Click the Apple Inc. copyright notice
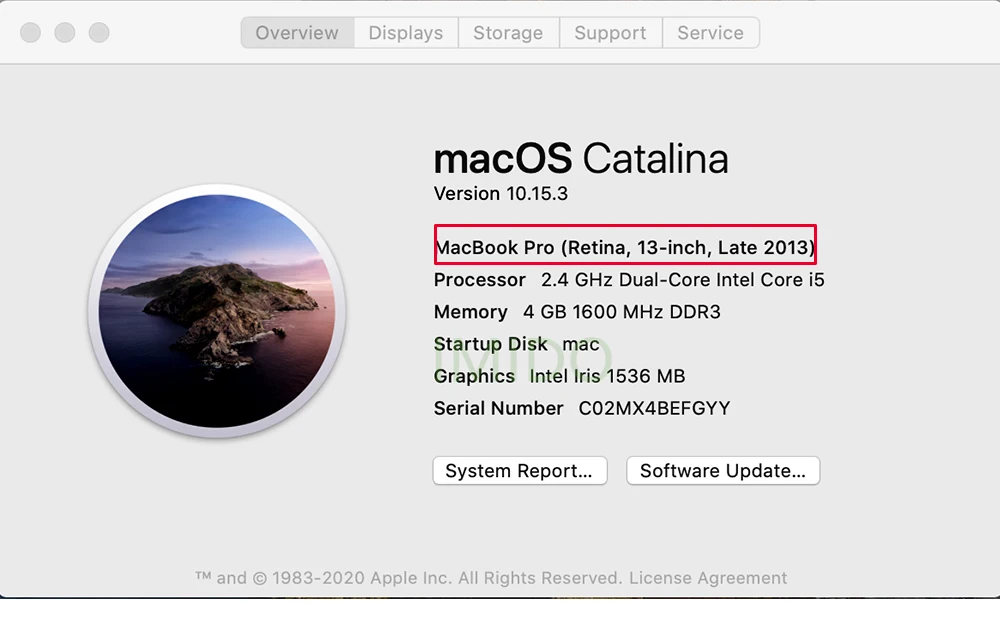The width and height of the screenshot is (1000, 618). click(x=408, y=578)
